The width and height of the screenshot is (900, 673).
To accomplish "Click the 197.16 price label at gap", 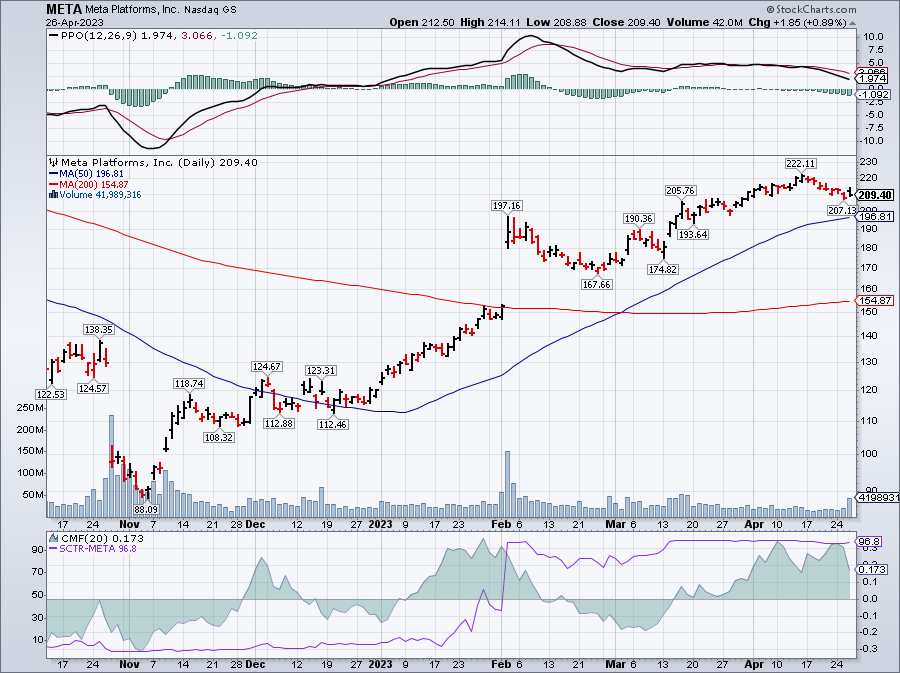I will pyautogui.click(x=507, y=205).
